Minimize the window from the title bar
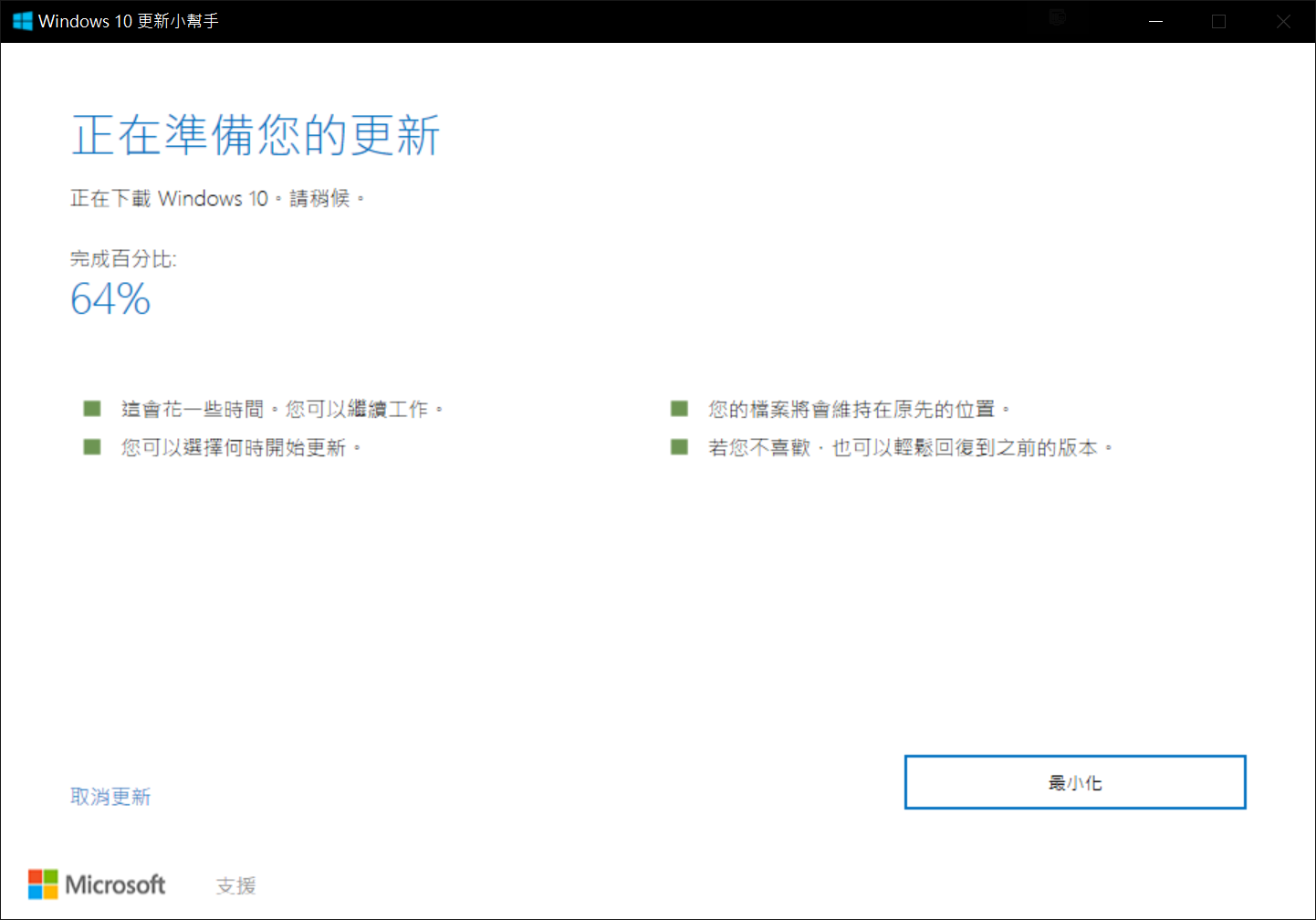This screenshot has height=920, width=1316. point(1155,21)
